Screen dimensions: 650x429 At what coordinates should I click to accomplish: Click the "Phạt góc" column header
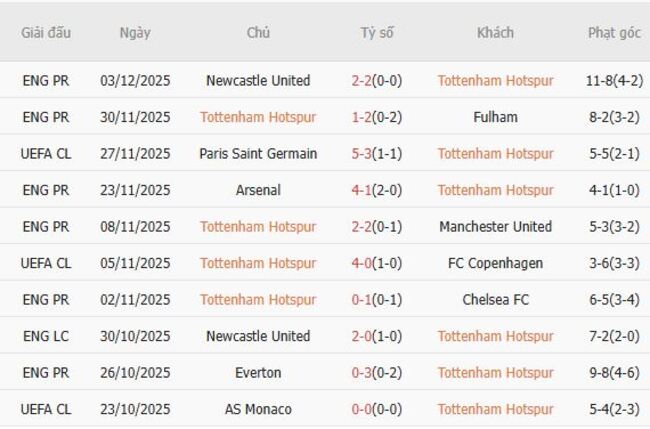[x=614, y=32]
